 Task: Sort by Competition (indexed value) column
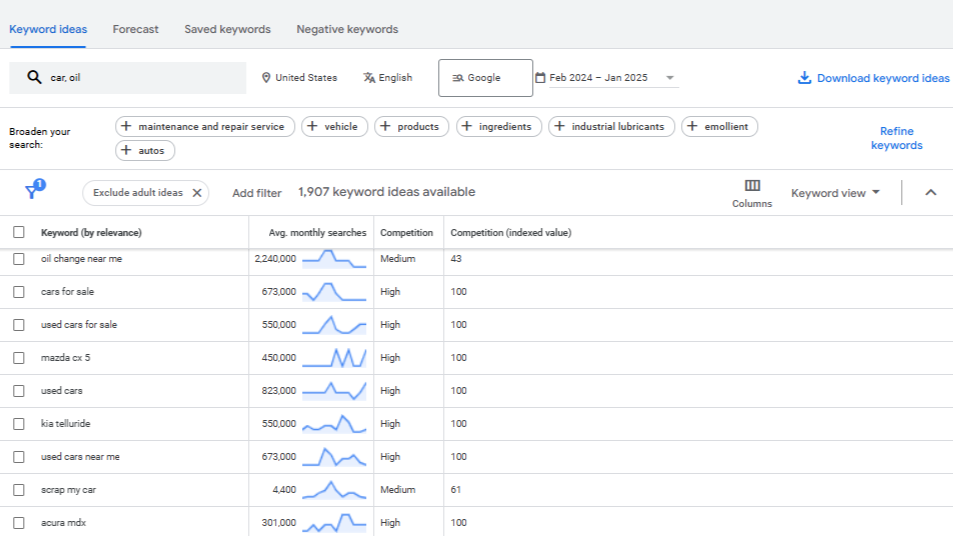point(511,233)
